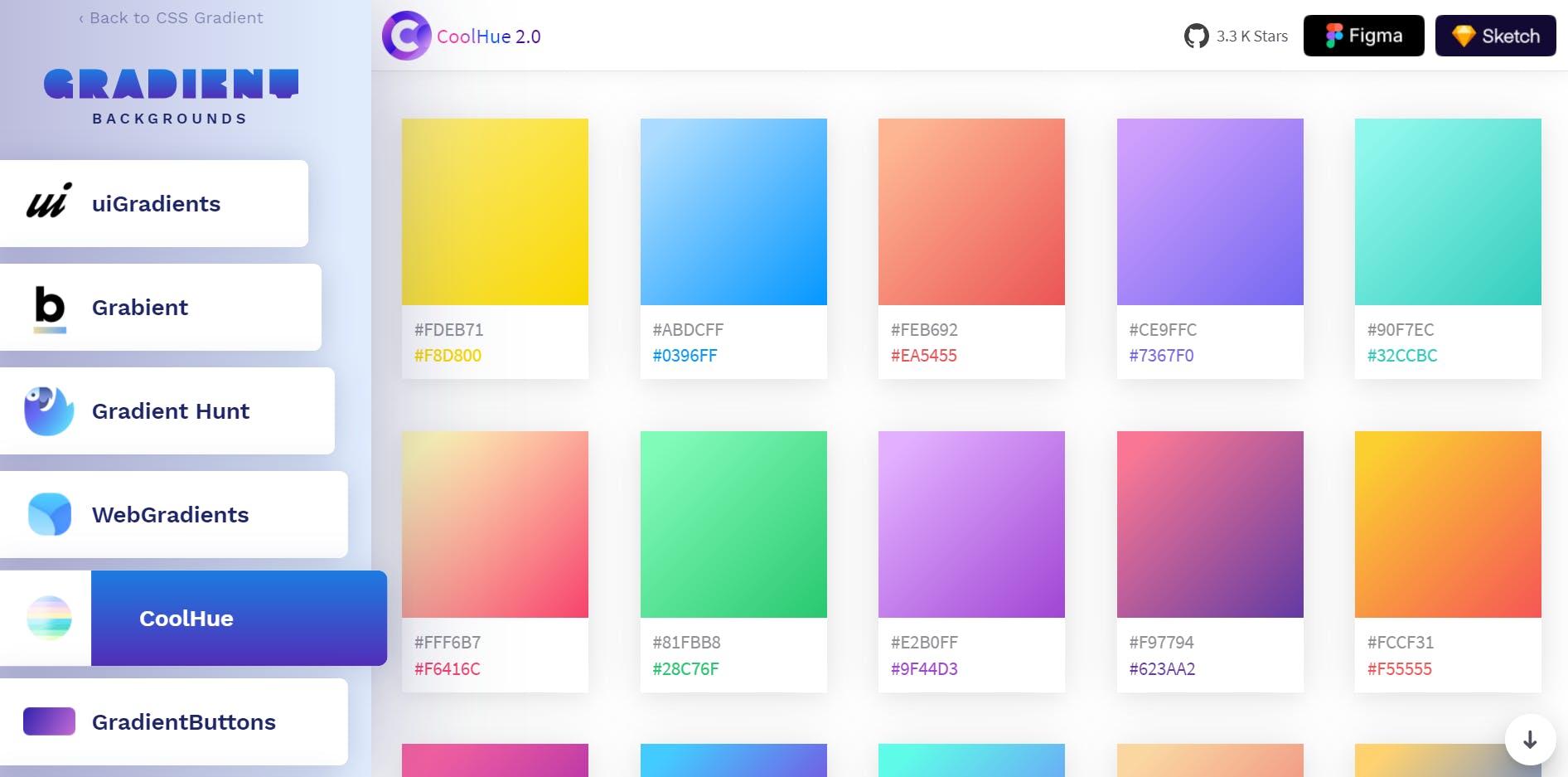1568x777 pixels.
Task: Click the Gradient Hunt bird icon
Action: 49,410
